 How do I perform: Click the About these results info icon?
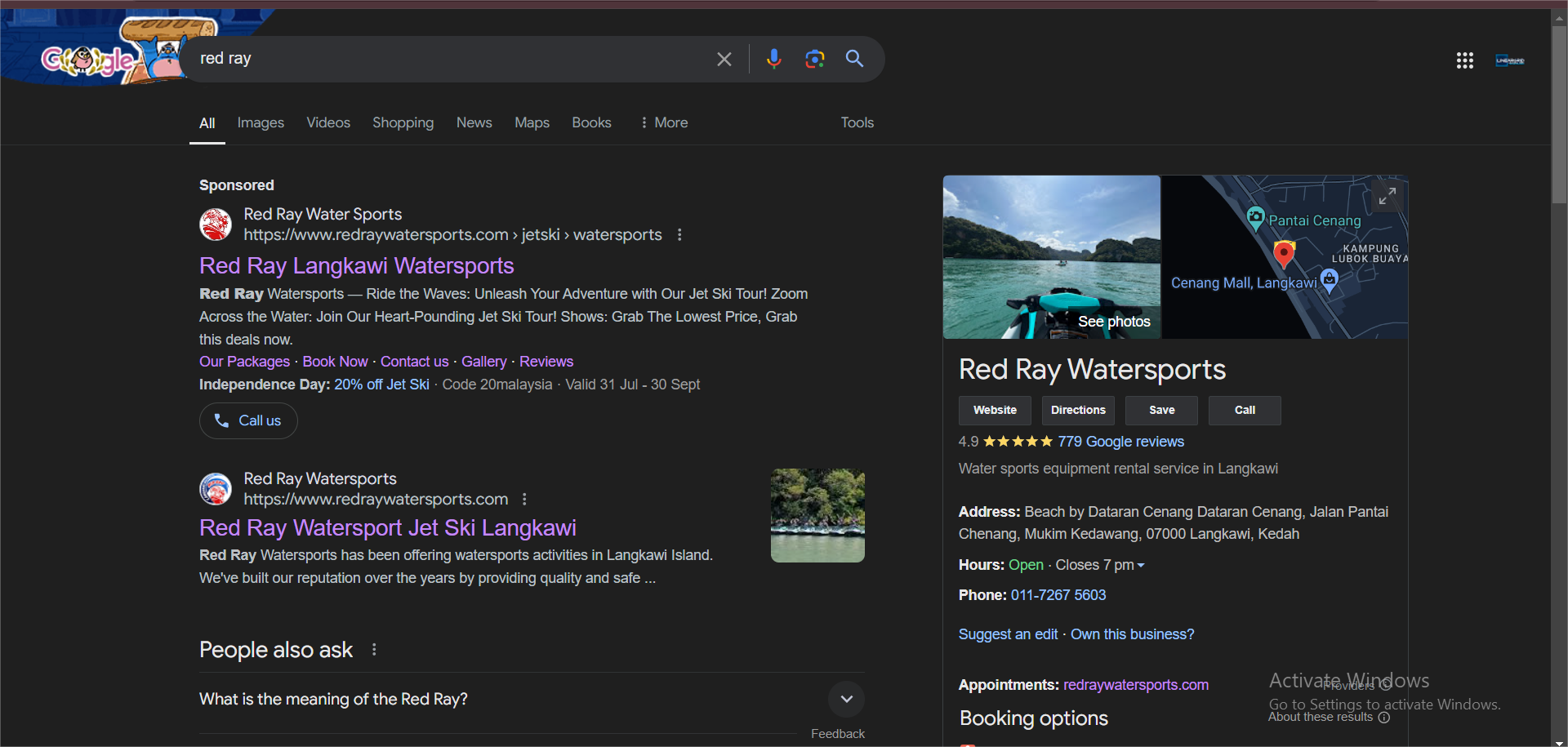1383,718
